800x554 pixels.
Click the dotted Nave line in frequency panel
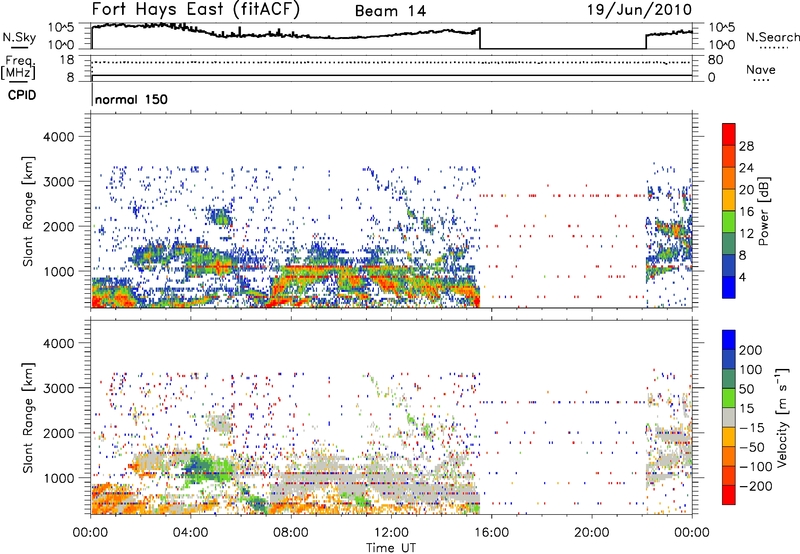(392, 62)
